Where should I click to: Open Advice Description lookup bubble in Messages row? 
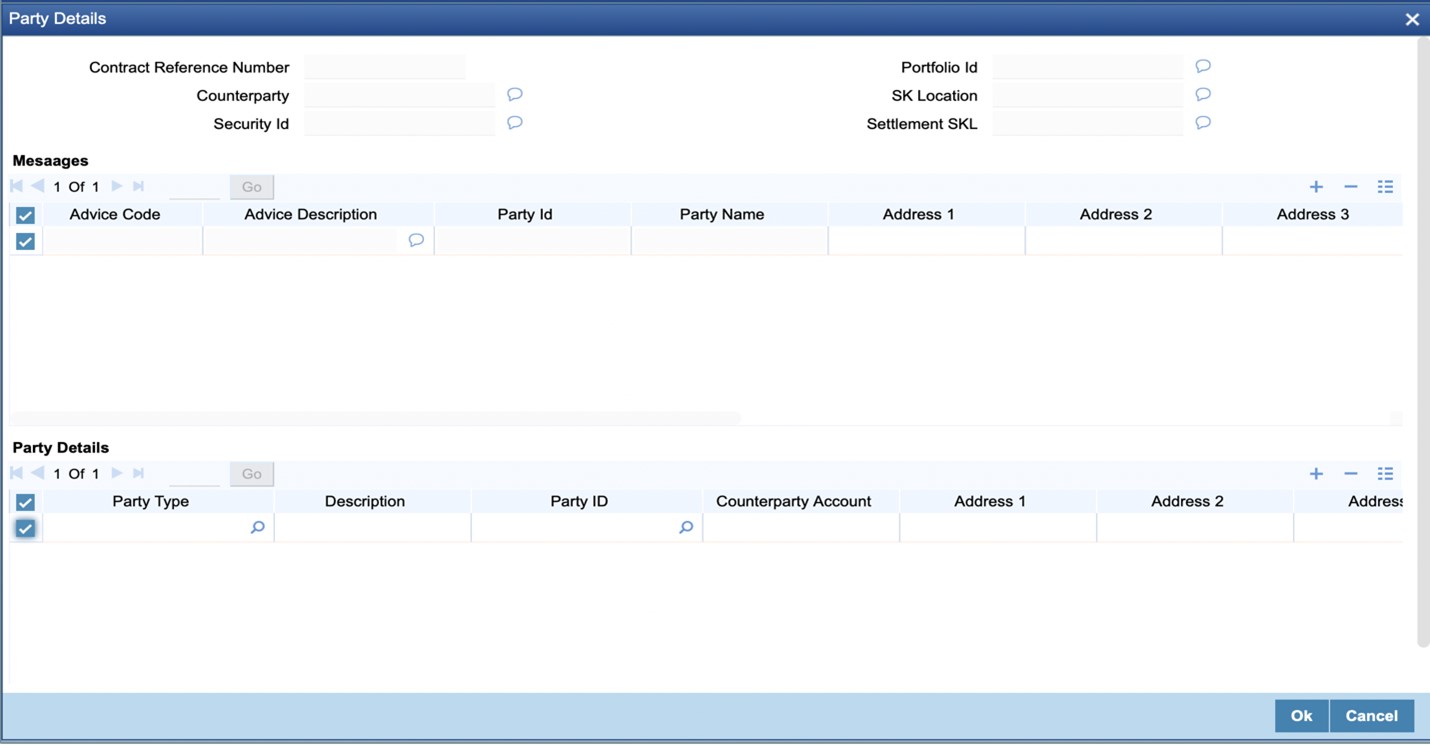[416, 240]
